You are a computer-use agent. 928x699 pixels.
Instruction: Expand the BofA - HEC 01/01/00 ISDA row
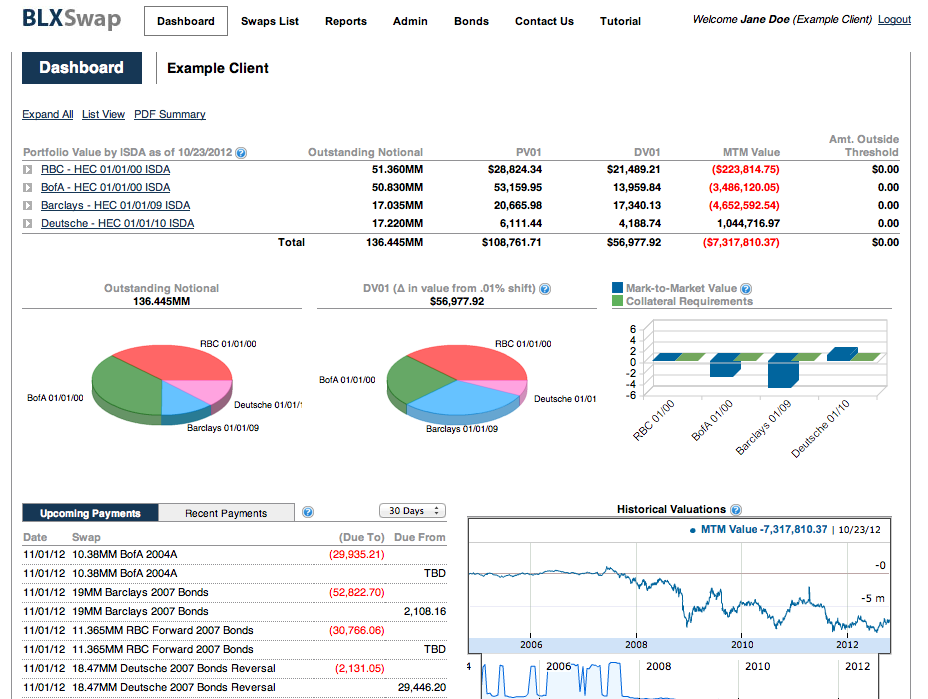click(x=27, y=188)
